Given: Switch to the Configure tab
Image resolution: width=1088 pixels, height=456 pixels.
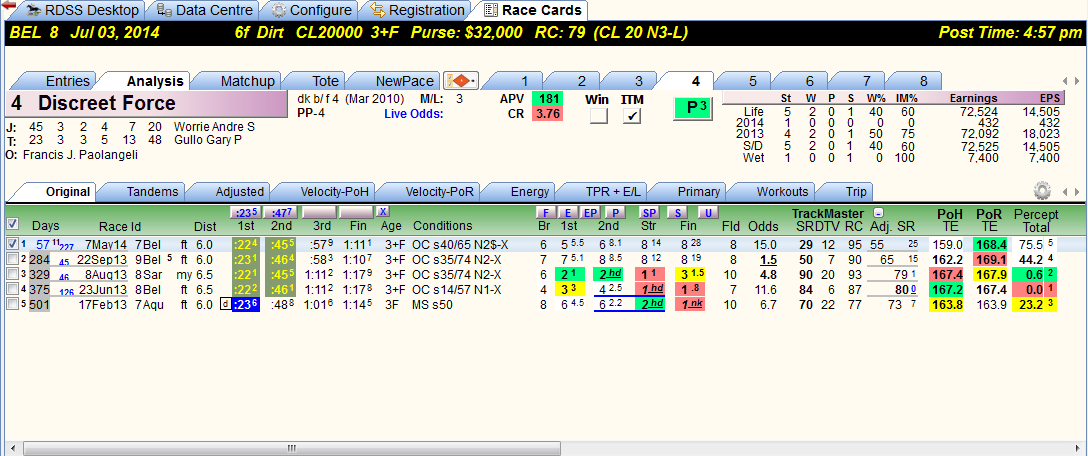Looking at the screenshot, I should (x=312, y=10).
